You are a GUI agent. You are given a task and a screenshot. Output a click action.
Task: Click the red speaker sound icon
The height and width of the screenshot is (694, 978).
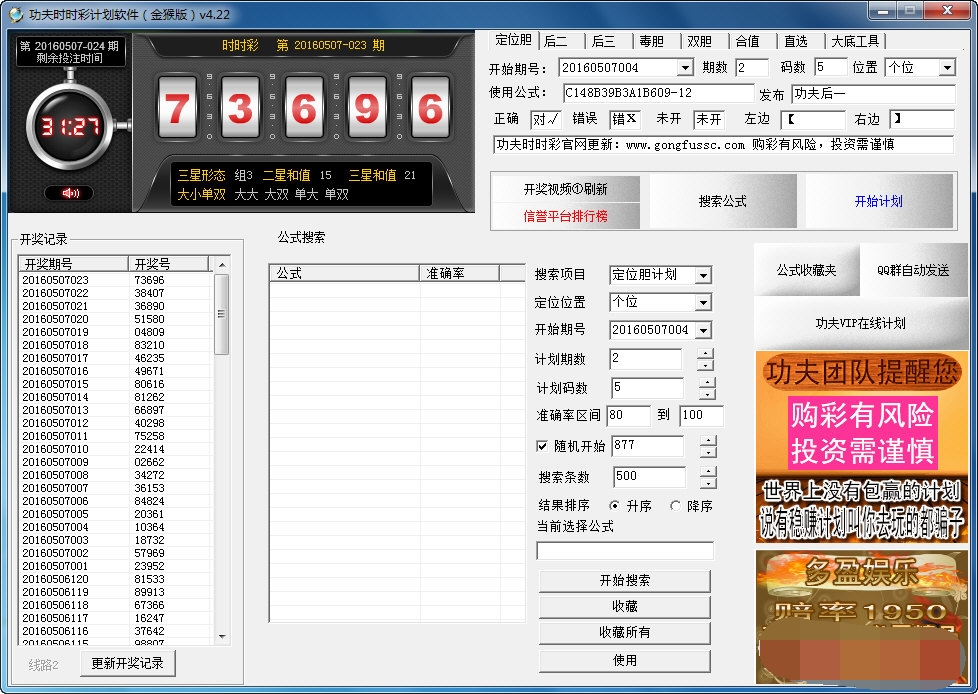coord(69,193)
